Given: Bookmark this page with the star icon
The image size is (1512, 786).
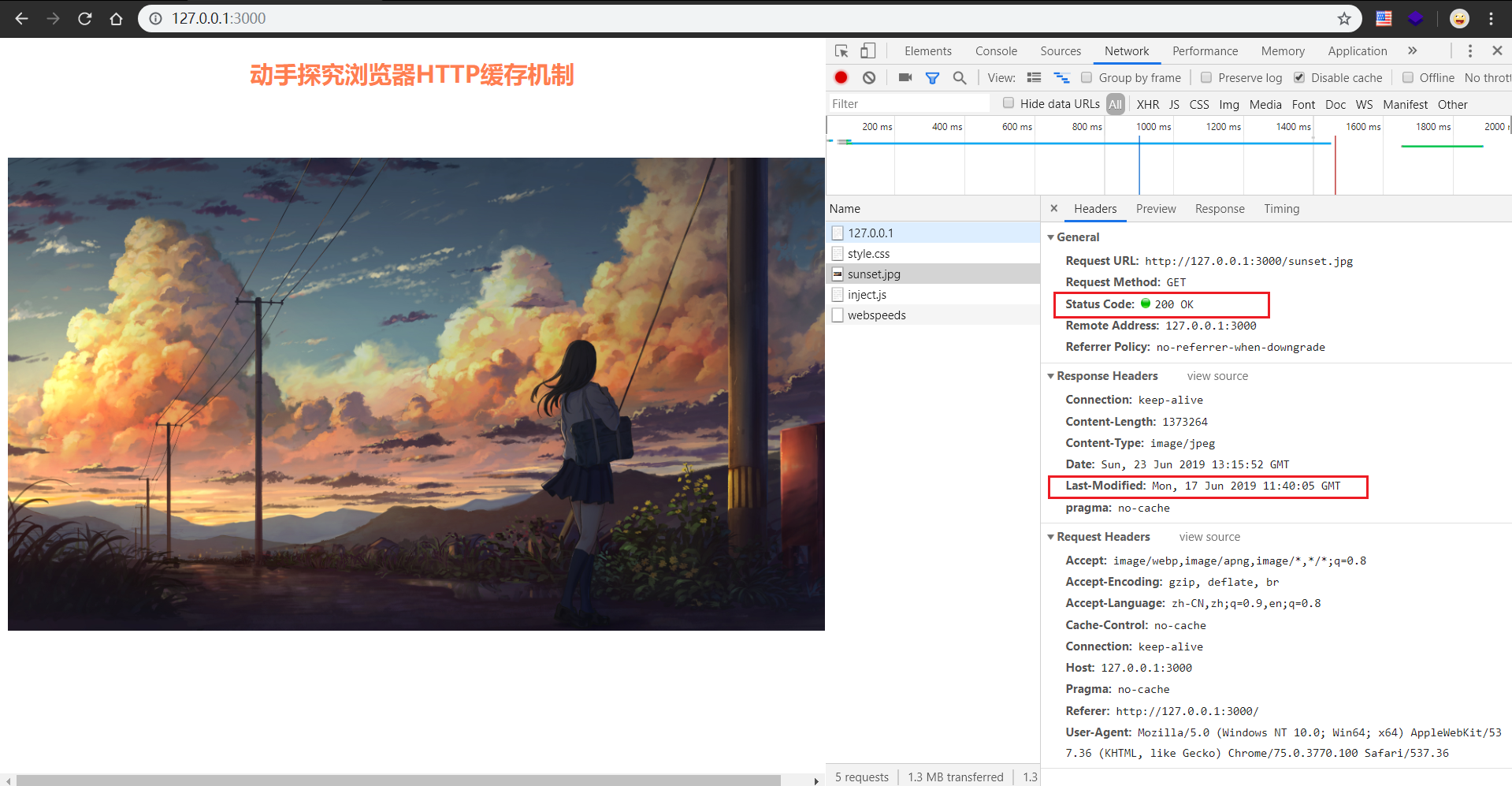Looking at the screenshot, I should pyautogui.click(x=1344, y=18).
